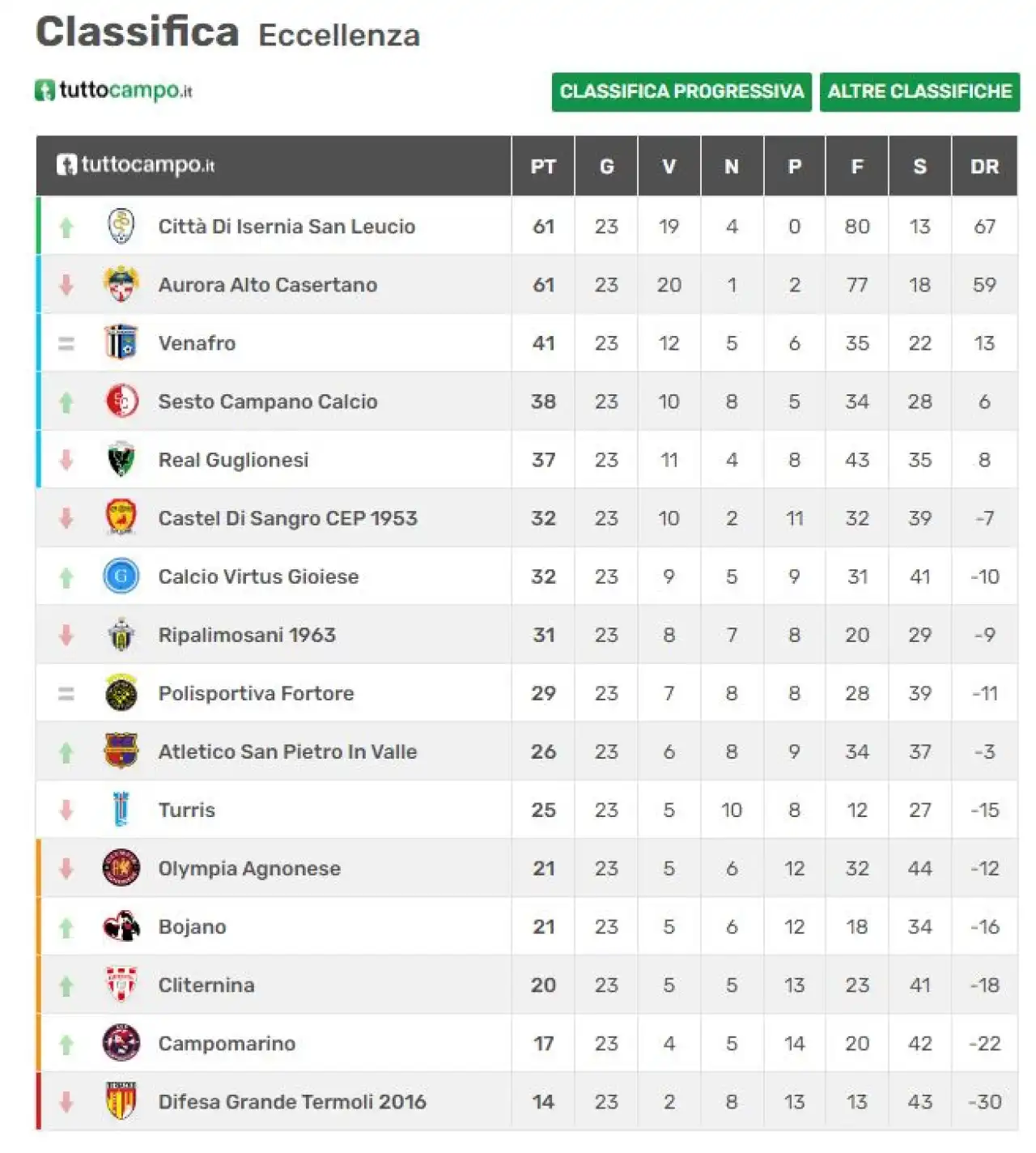Click the Calcio Virtus Gioiese blue badge
This screenshot has width=1036, height=1153.
click(121, 576)
